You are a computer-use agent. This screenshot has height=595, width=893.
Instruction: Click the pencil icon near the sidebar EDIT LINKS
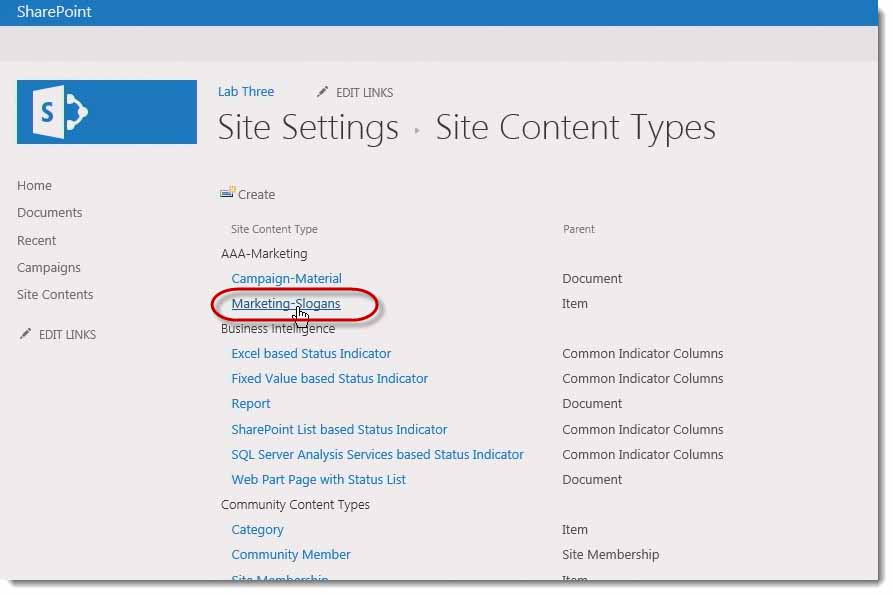[26, 334]
